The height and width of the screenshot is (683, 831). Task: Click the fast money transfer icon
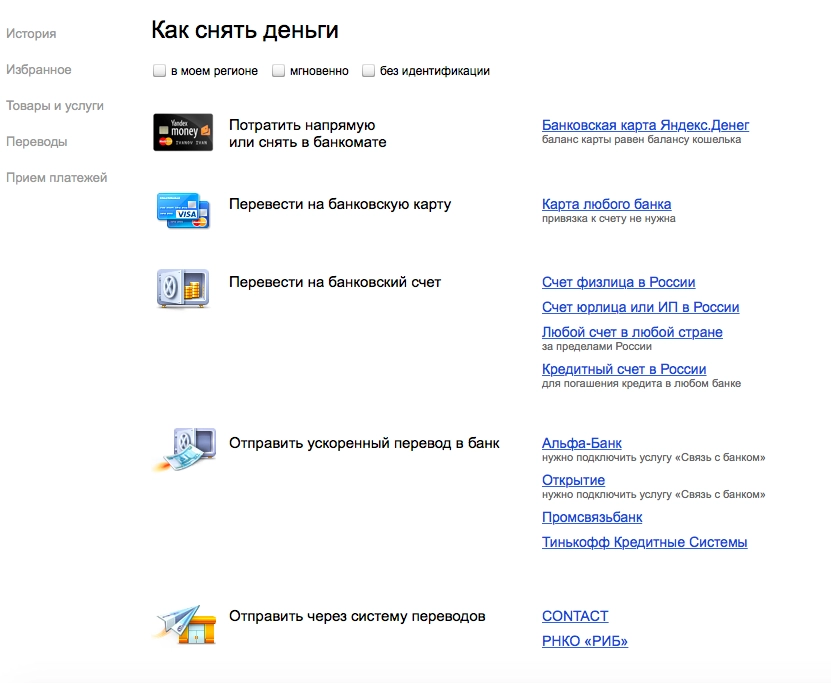point(186,448)
